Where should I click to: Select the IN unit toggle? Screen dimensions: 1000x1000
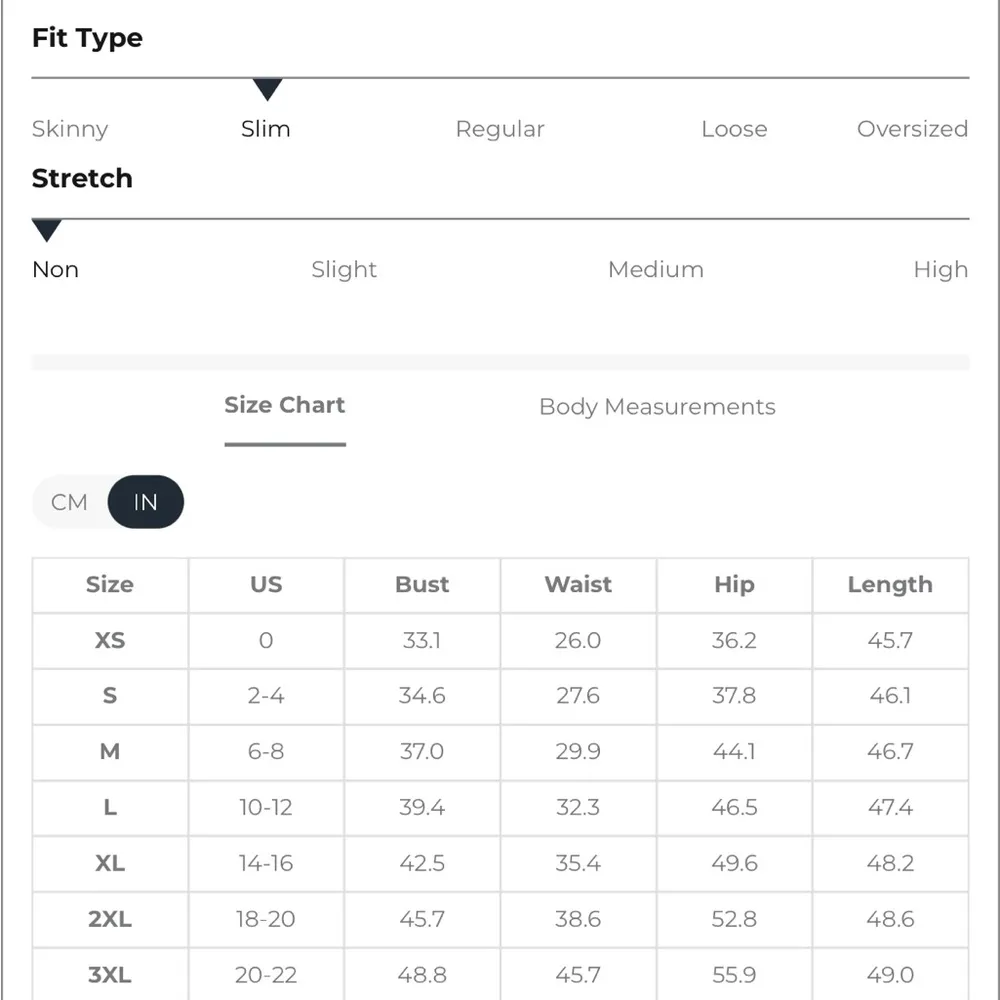point(146,502)
